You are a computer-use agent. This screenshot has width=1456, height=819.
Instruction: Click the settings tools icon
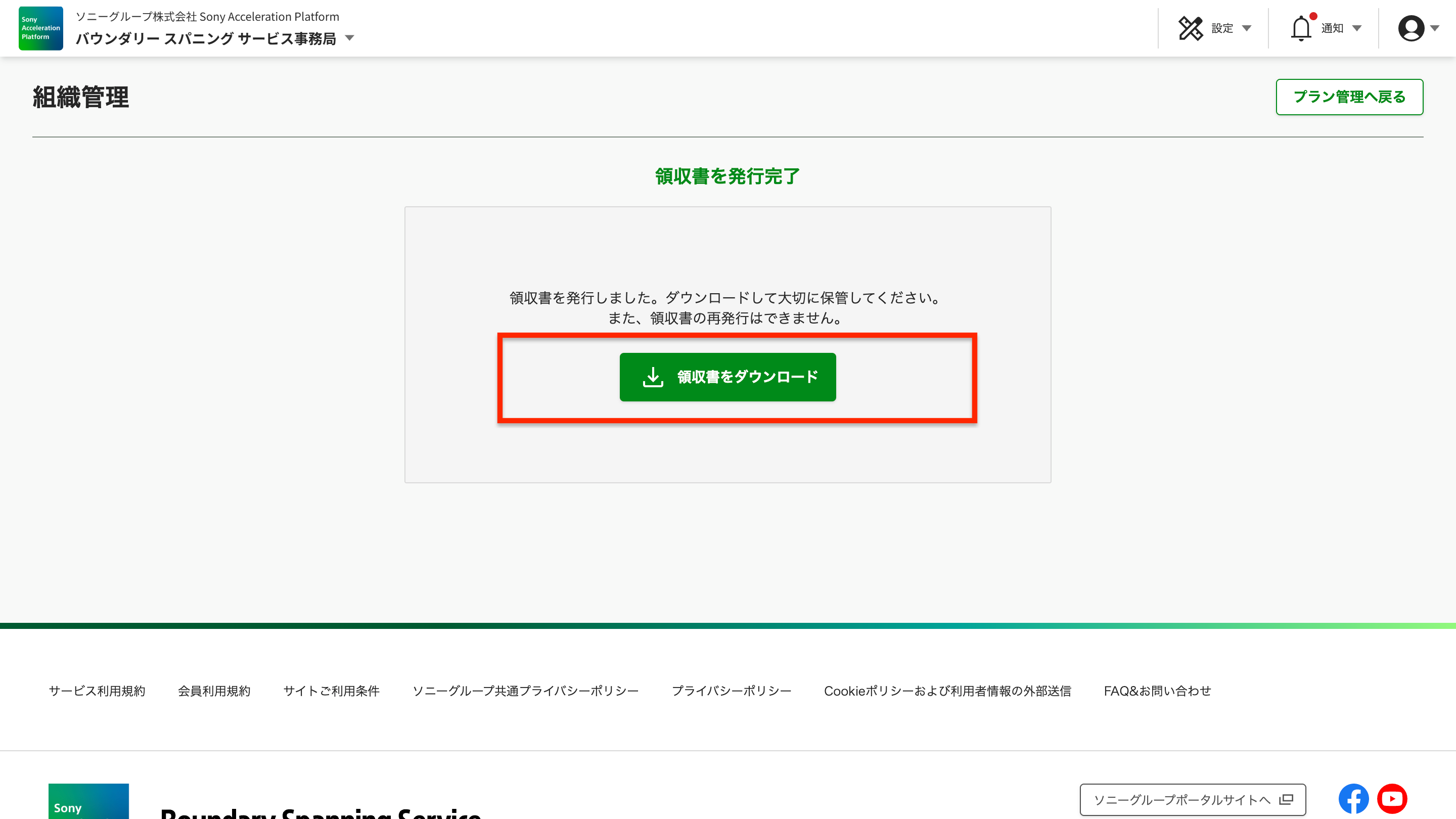point(1191,28)
